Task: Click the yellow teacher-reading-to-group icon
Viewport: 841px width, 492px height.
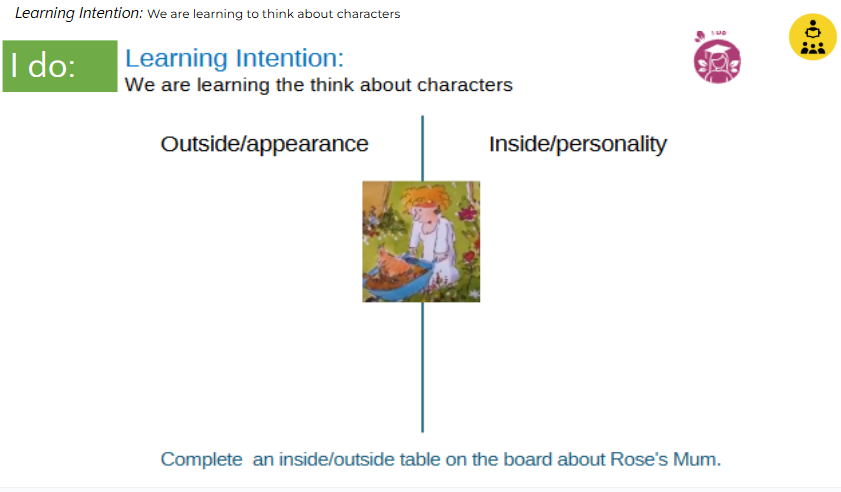Action: 812,37
